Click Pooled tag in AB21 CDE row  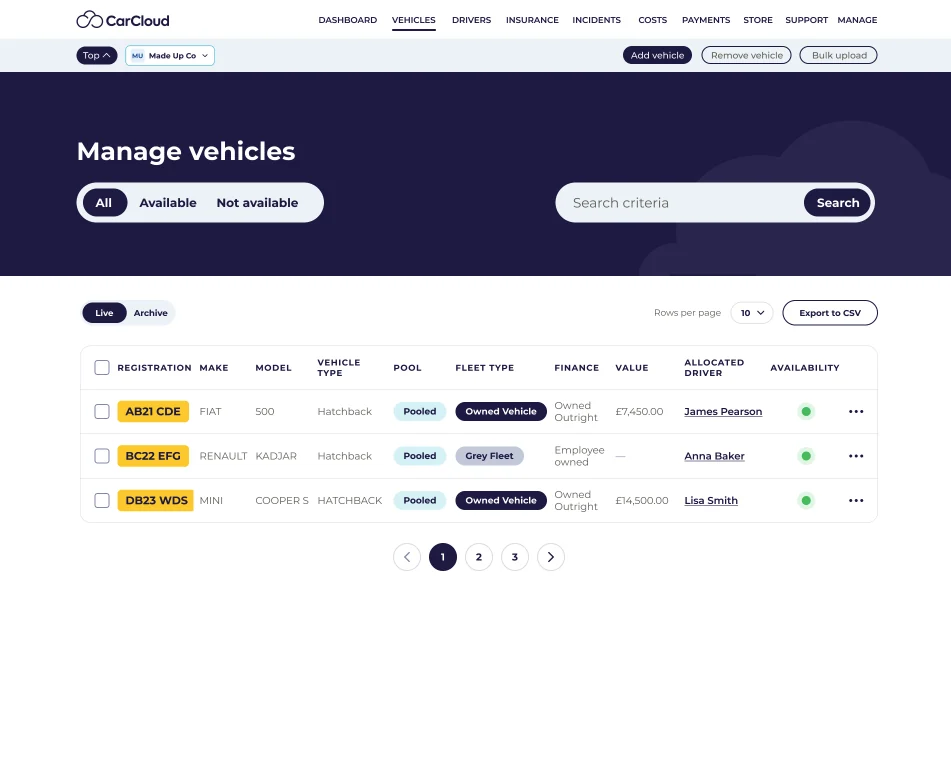(x=420, y=411)
